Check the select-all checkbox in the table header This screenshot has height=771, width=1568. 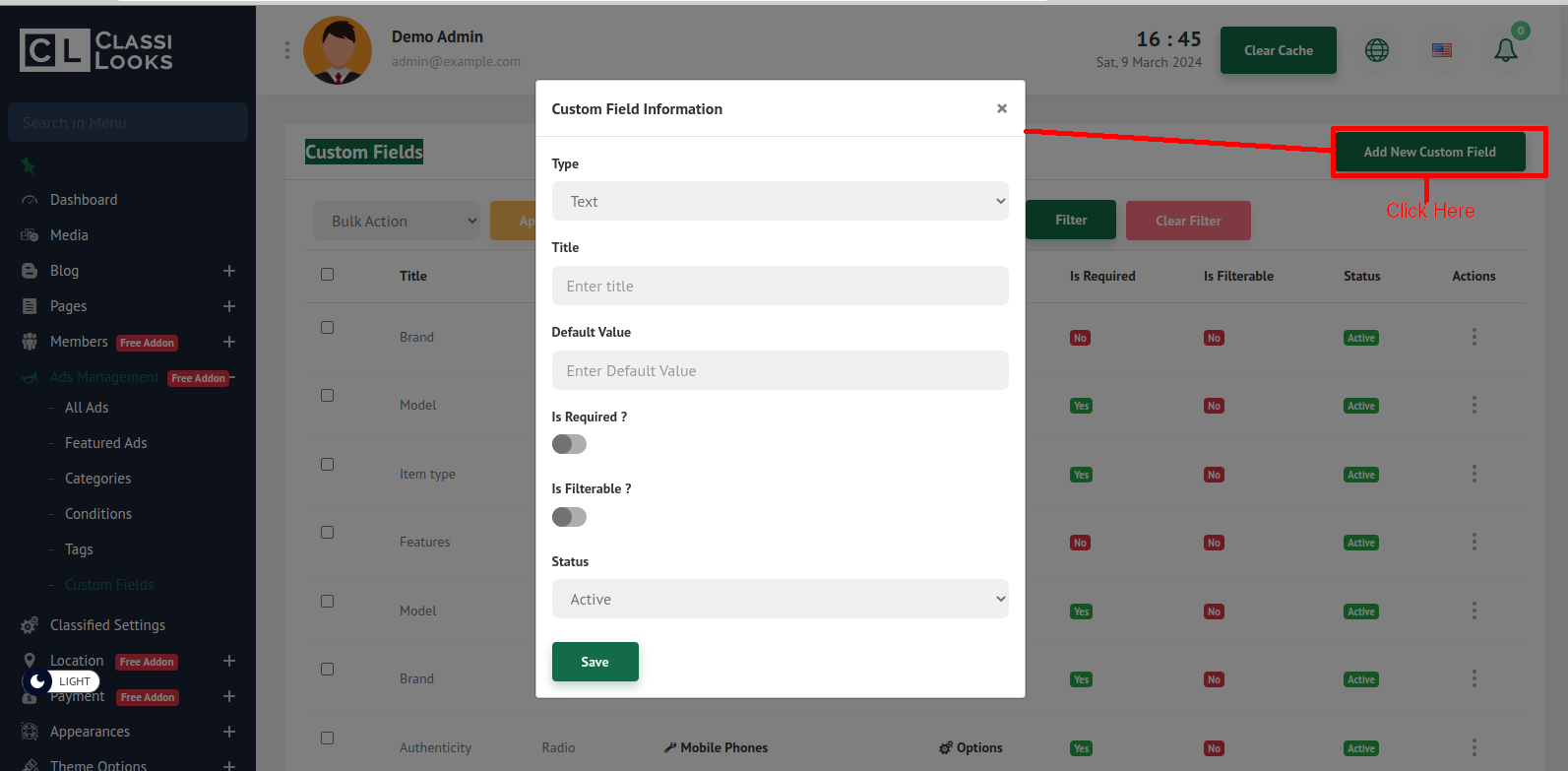[x=327, y=275]
